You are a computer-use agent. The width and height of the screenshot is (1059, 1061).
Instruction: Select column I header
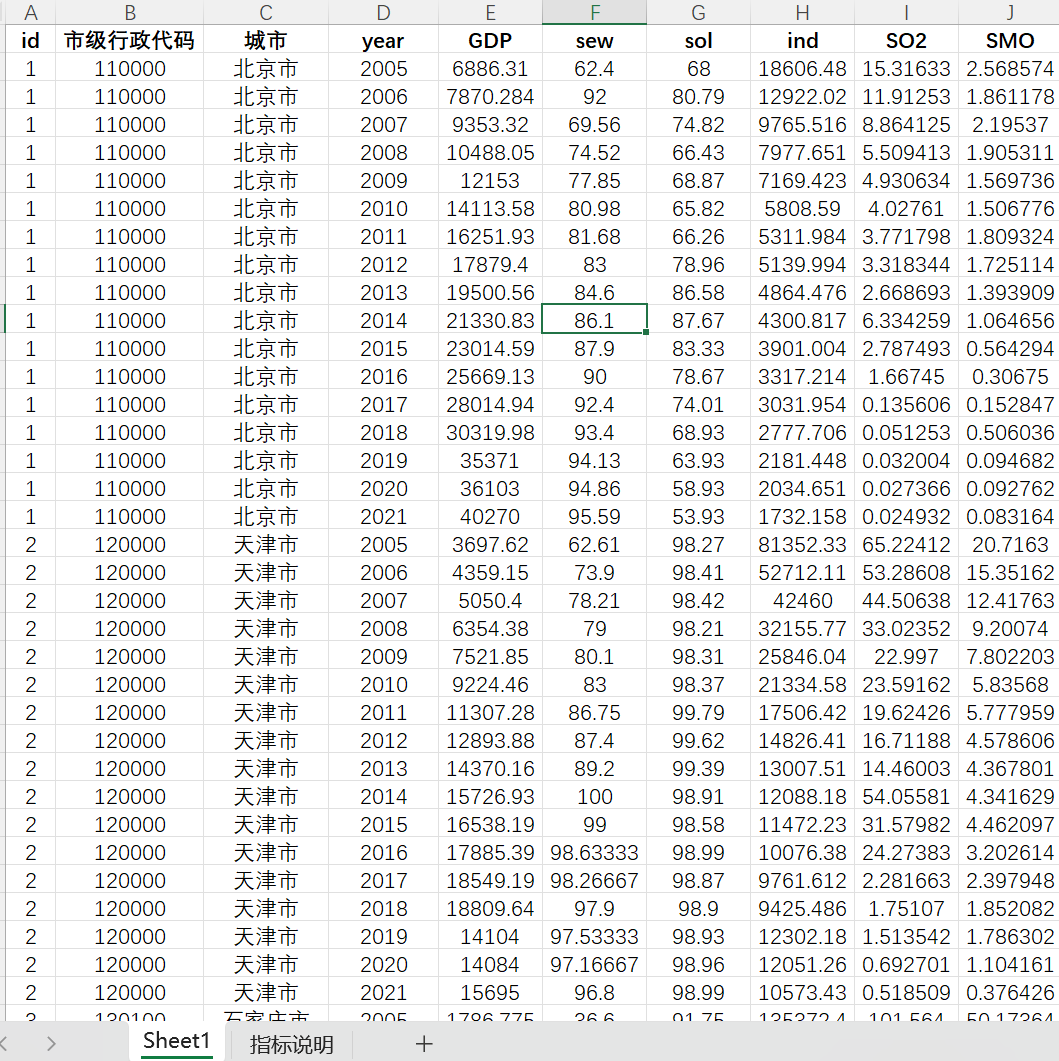[x=907, y=12]
